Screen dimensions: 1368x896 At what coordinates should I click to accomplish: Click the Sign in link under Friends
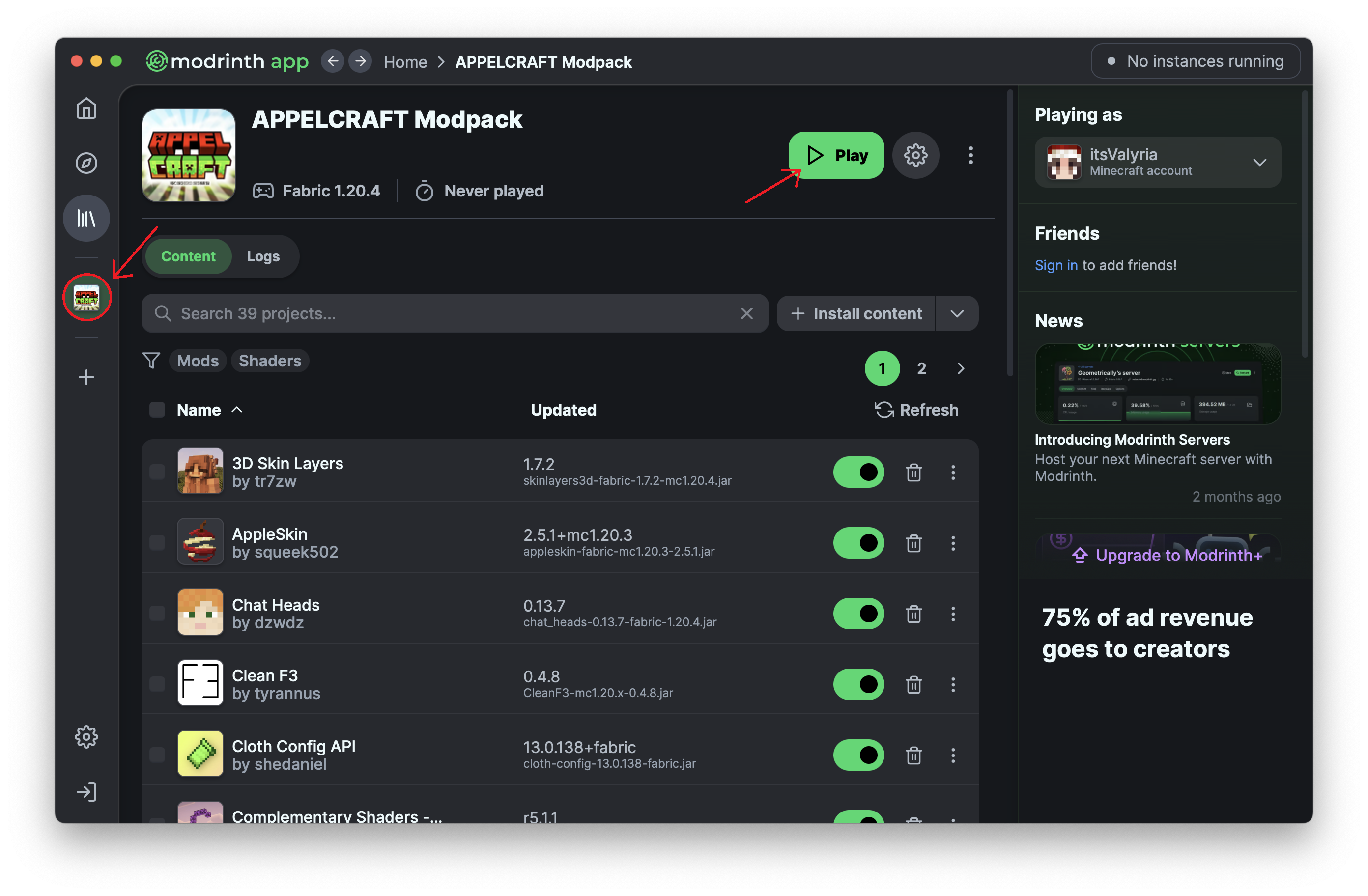pos(1055,265)
